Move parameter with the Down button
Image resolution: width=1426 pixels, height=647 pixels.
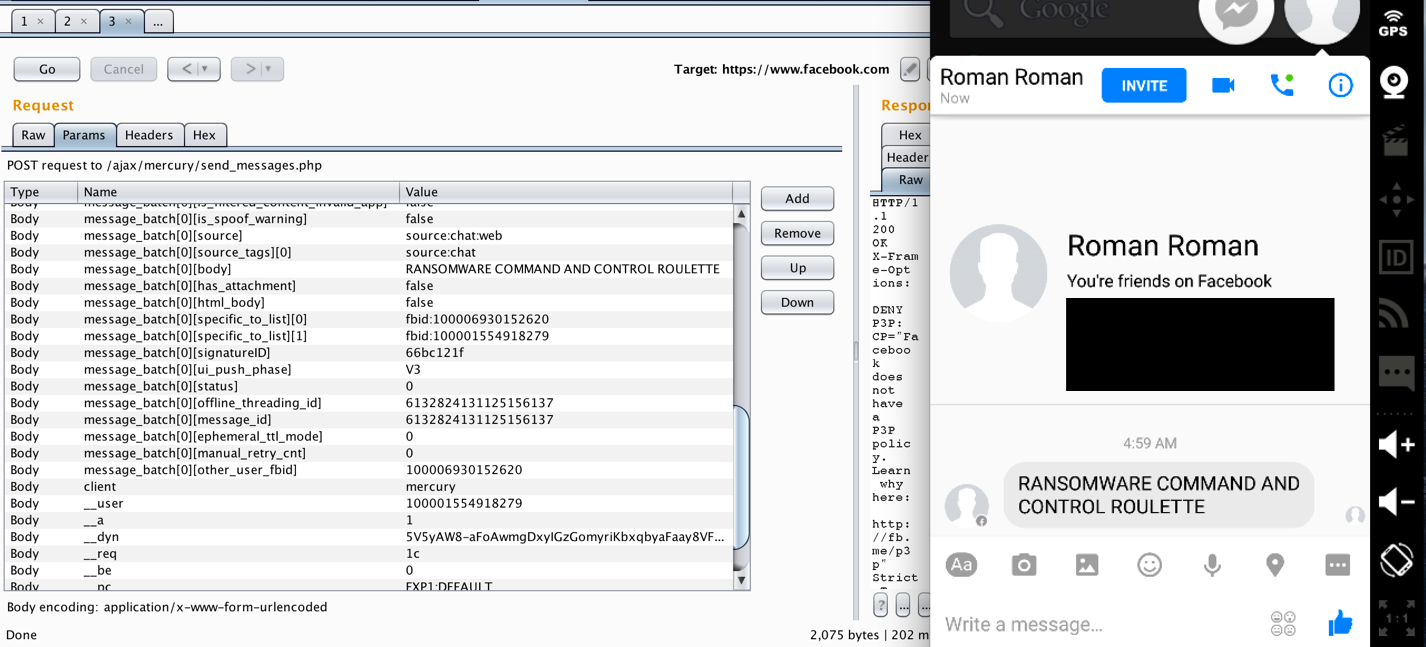point(797,302)
